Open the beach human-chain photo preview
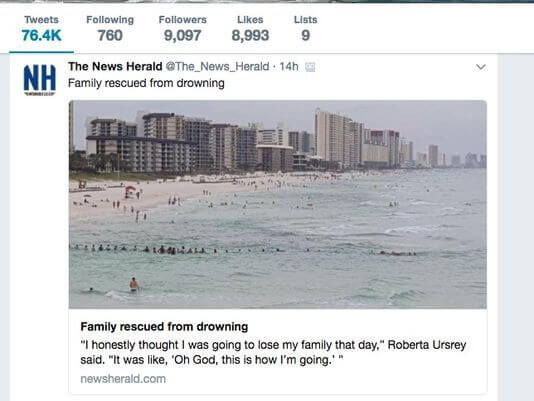Screen dimensions: 534x401 tap(278, 204)
